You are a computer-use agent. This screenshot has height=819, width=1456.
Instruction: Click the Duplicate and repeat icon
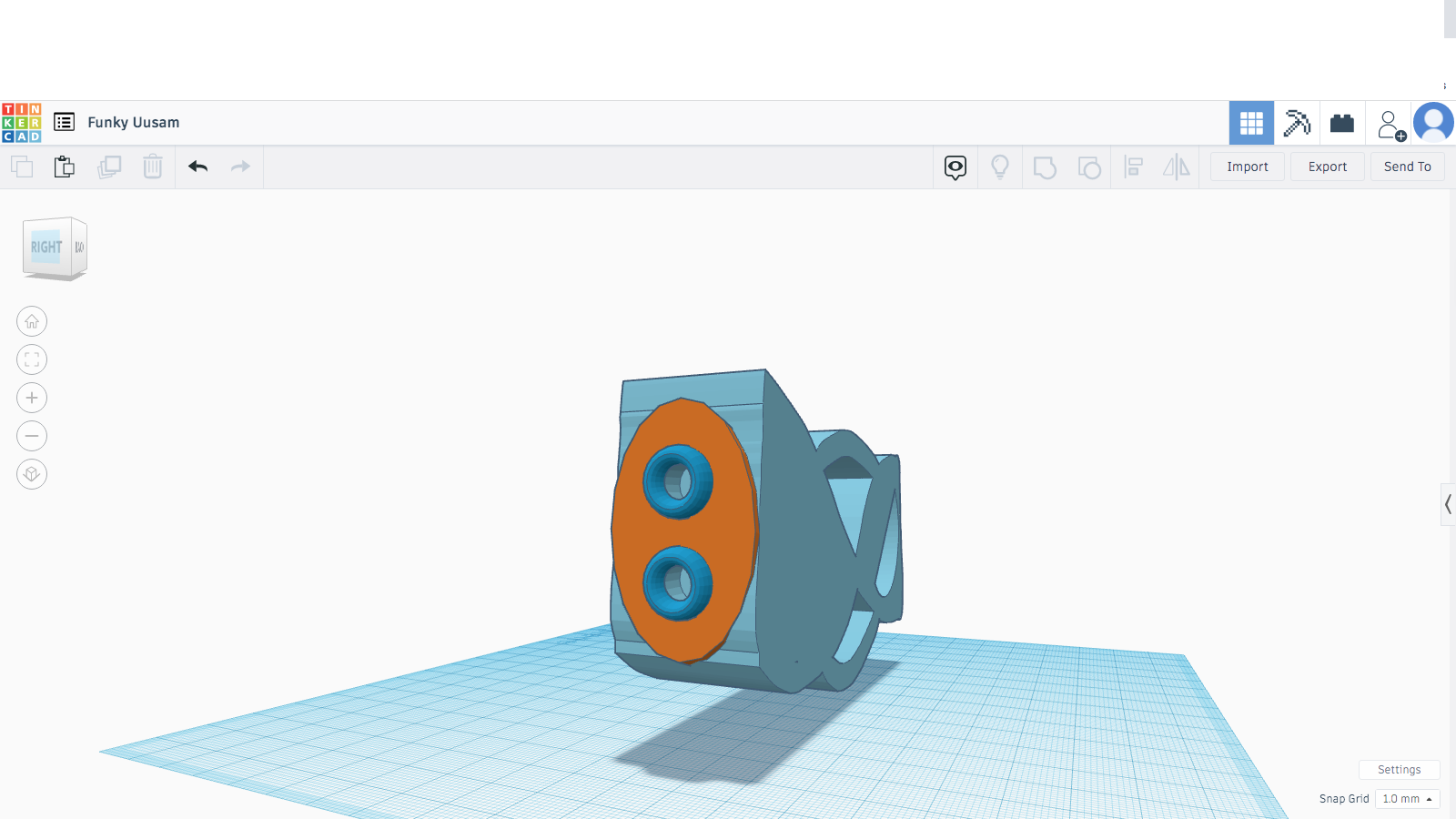(x=109, y=167)
